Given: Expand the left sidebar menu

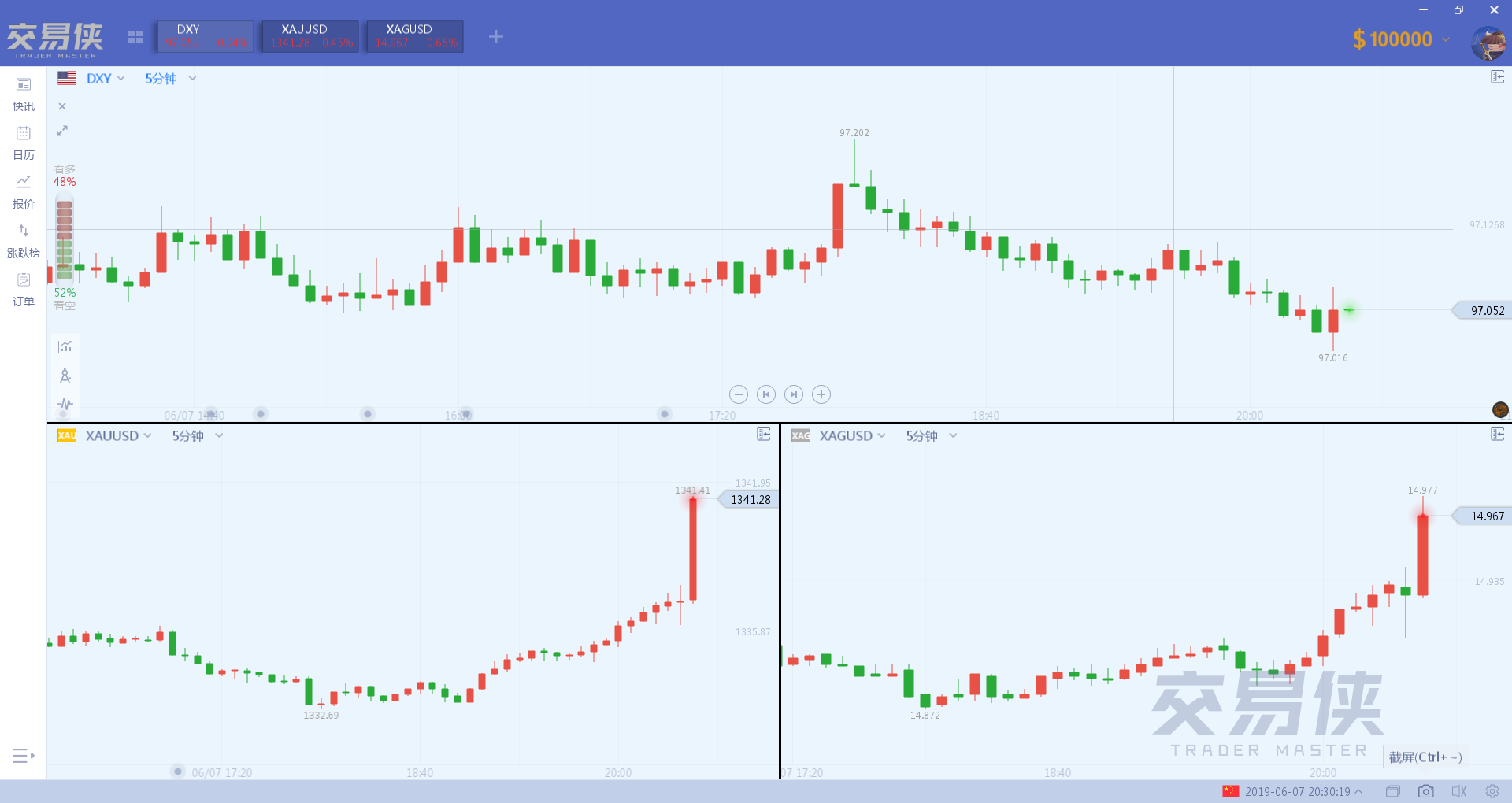Looking at the screenshot, I should point(24,756).
